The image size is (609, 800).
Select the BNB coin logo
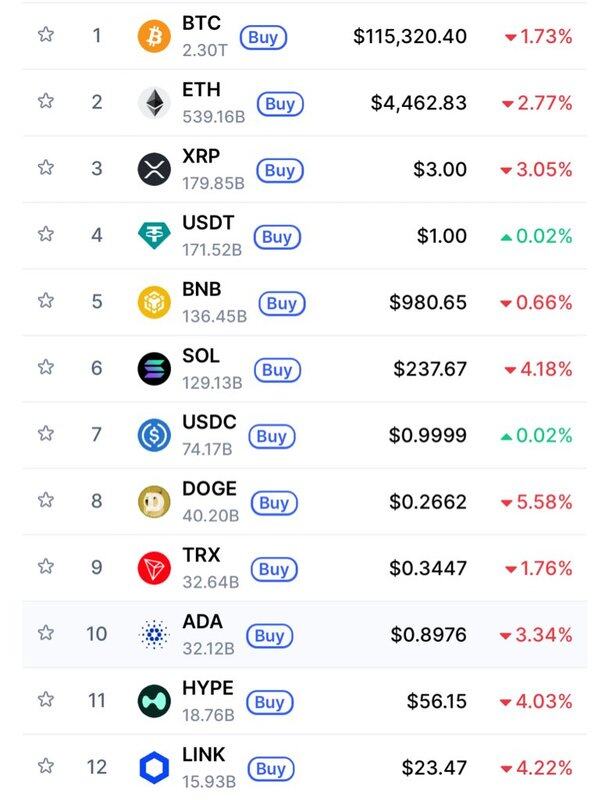coord(154,302)
